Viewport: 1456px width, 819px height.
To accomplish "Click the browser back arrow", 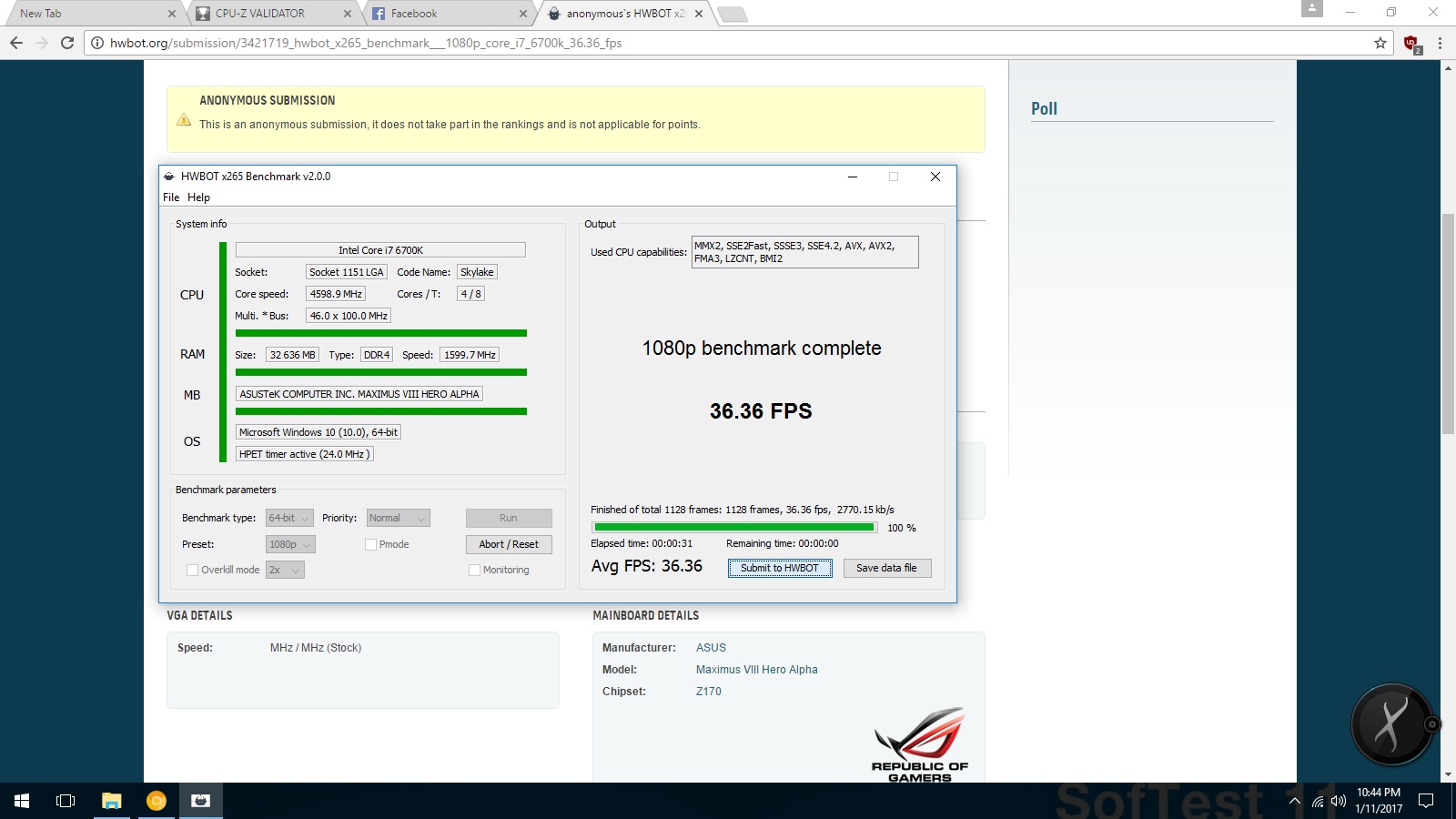I will tap(15, 43).
